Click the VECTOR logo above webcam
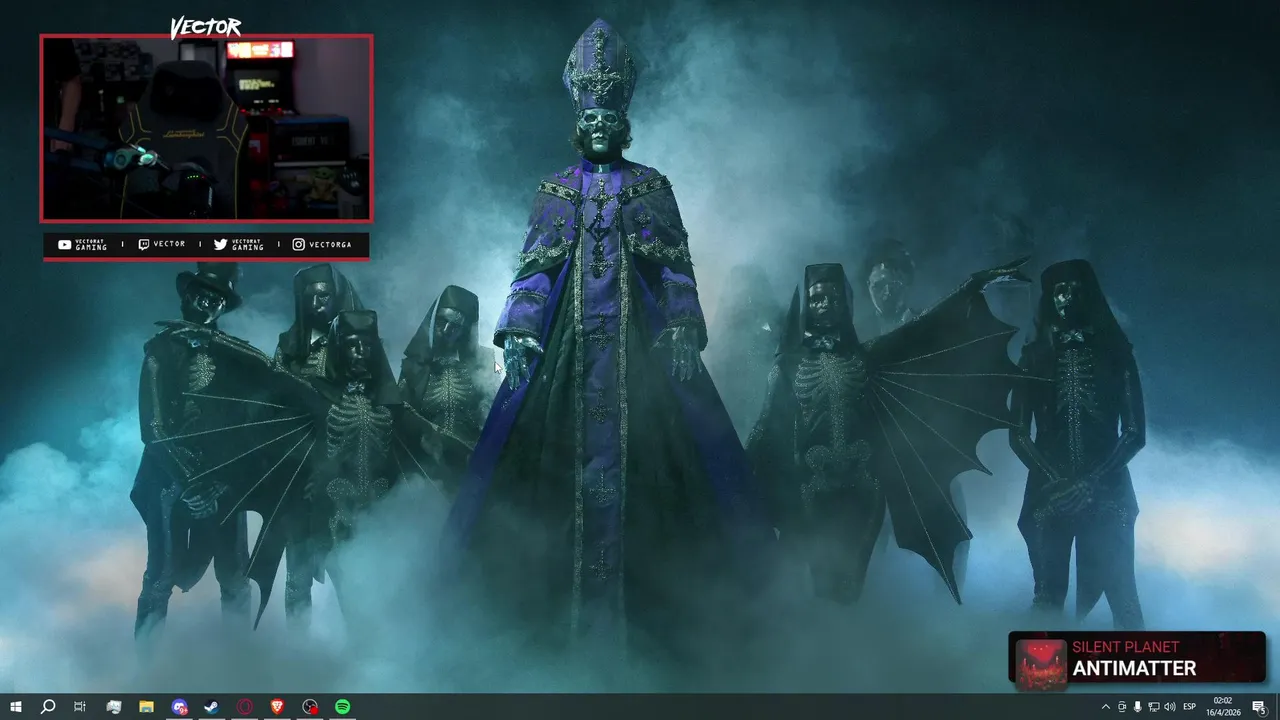 [205, 27]
